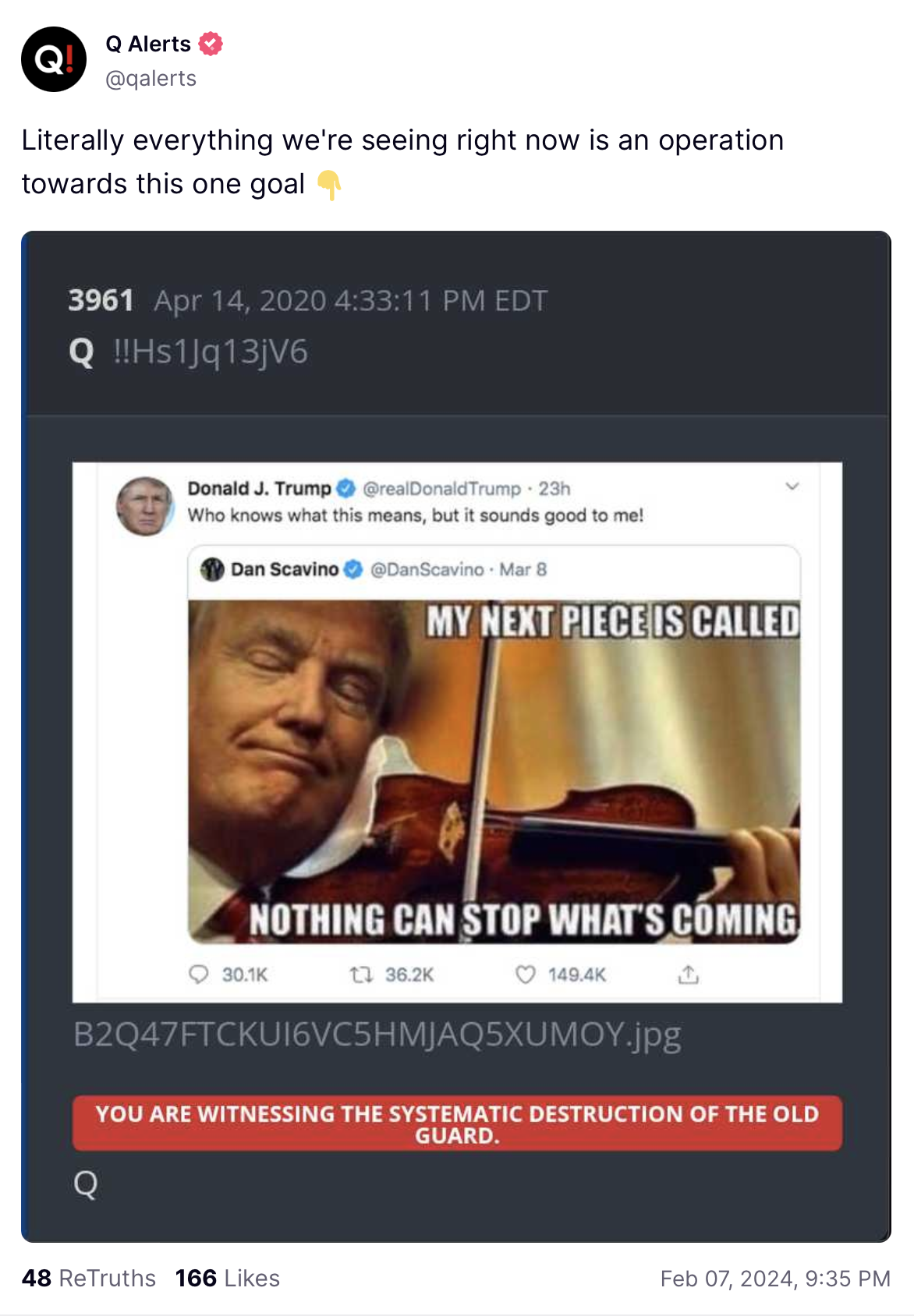This screenshot has height=1316, width=914.
Task: Click Dan Scavino's small avatar
Action: tap(212, 569)
